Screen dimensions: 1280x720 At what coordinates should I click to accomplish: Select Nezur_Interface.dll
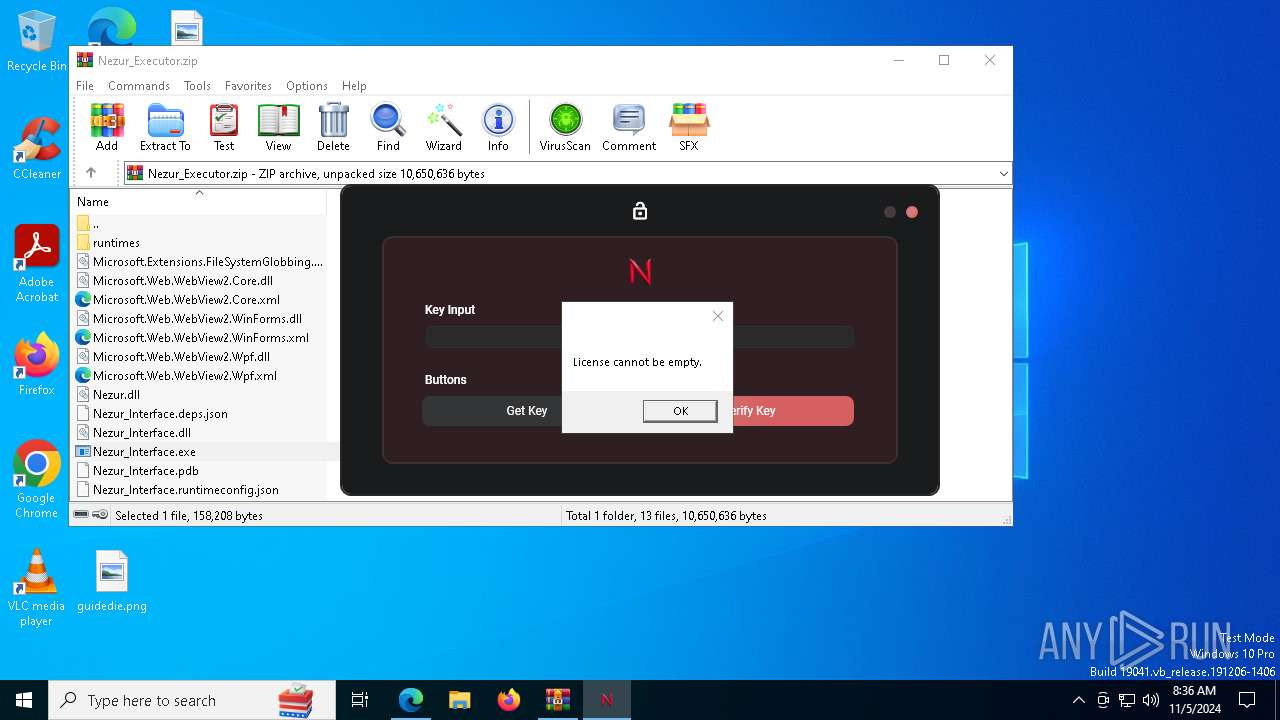point(199,433)
